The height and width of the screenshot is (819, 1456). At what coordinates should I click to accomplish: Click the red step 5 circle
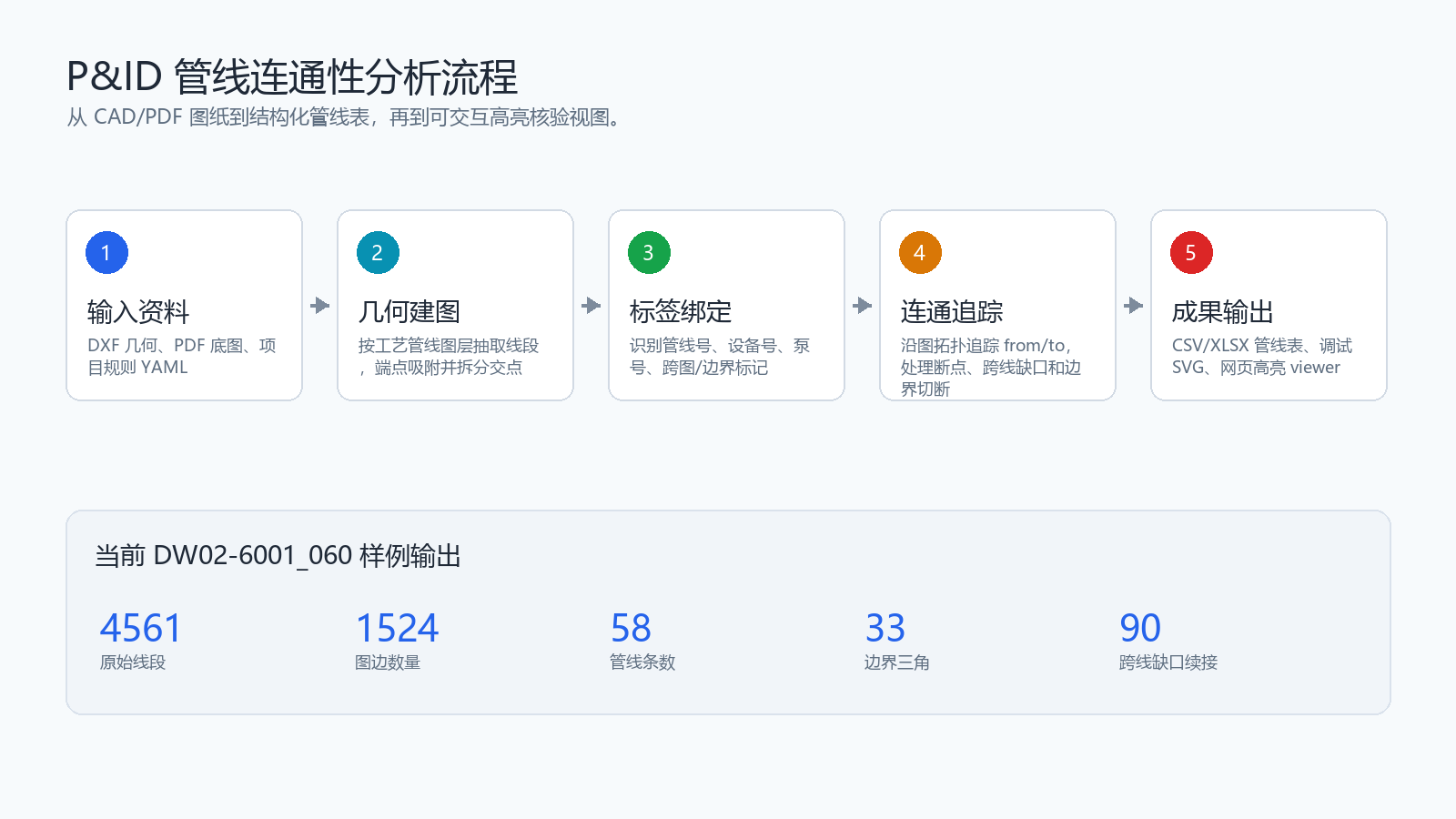(1191, 253)
